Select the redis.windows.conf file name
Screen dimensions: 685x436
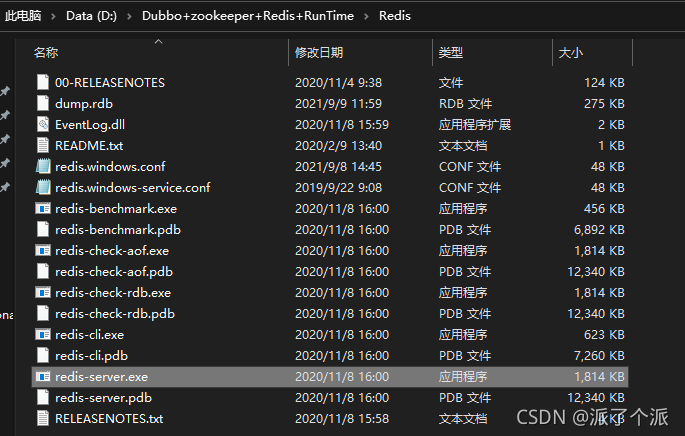point(110,166)
